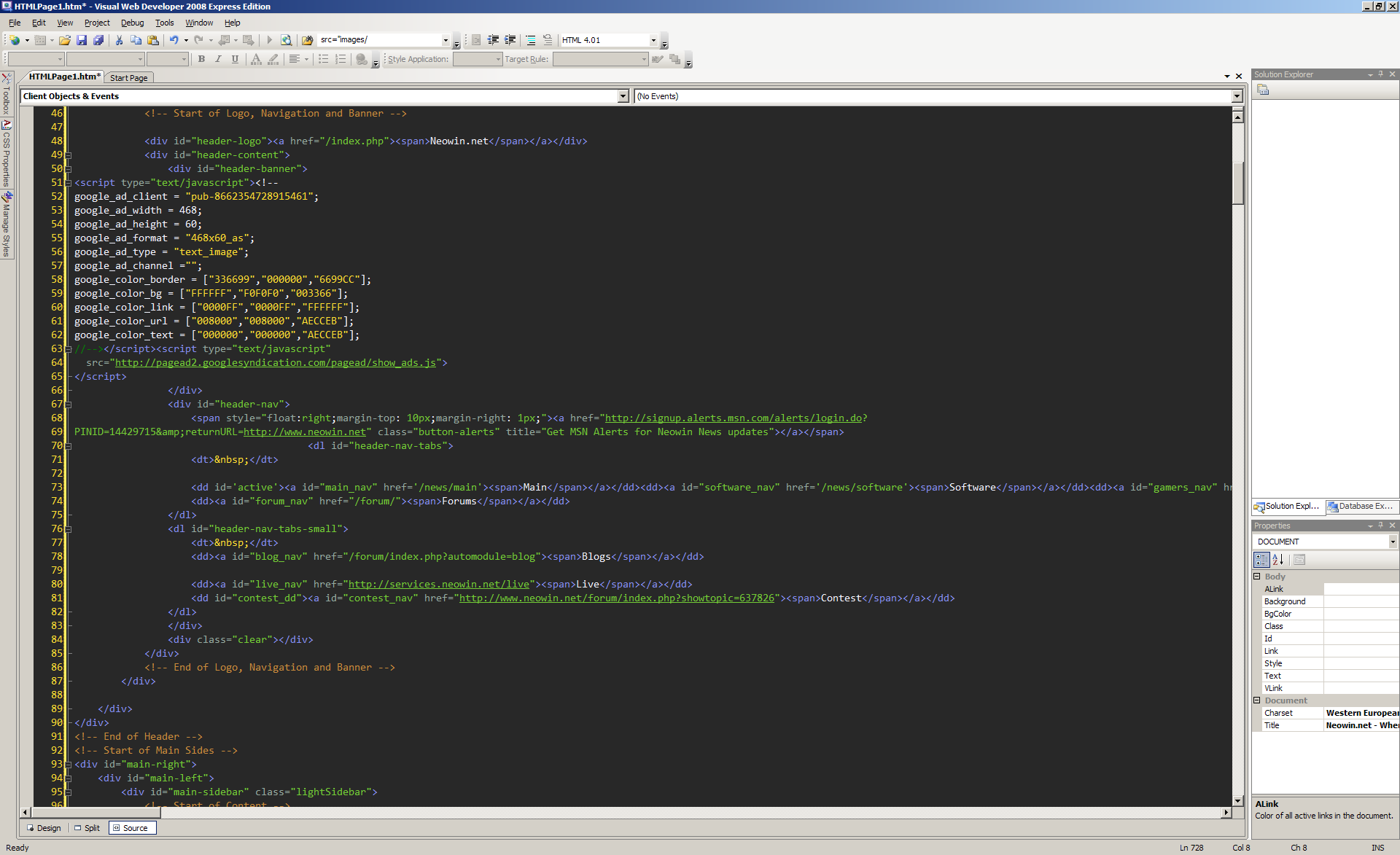The height and width of the screenshot is (855, 1400).
Task: Click the Properties icon in Solution Explorer
Action: (1263, 90)
